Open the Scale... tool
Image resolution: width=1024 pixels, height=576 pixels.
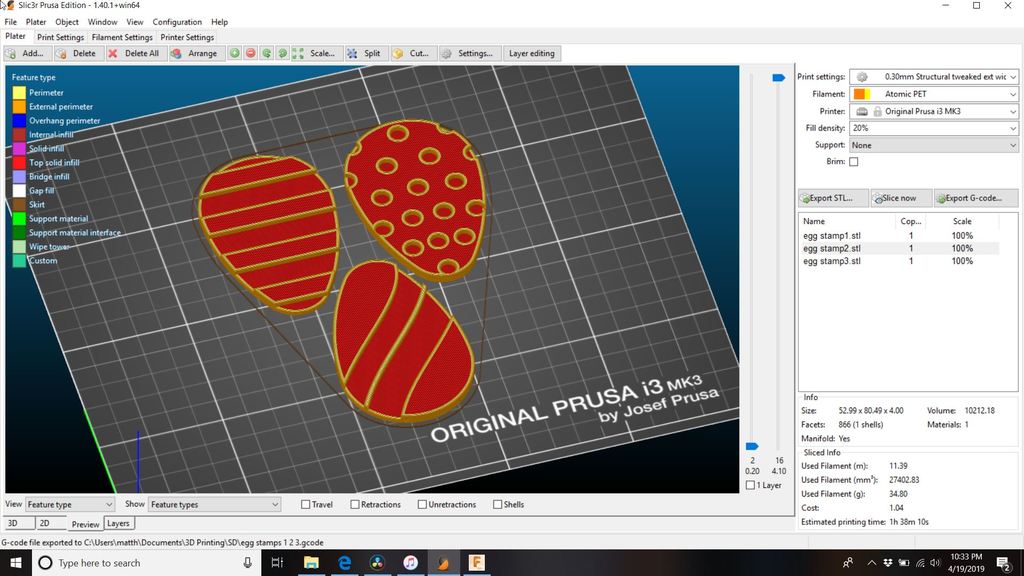coord(315,54)
